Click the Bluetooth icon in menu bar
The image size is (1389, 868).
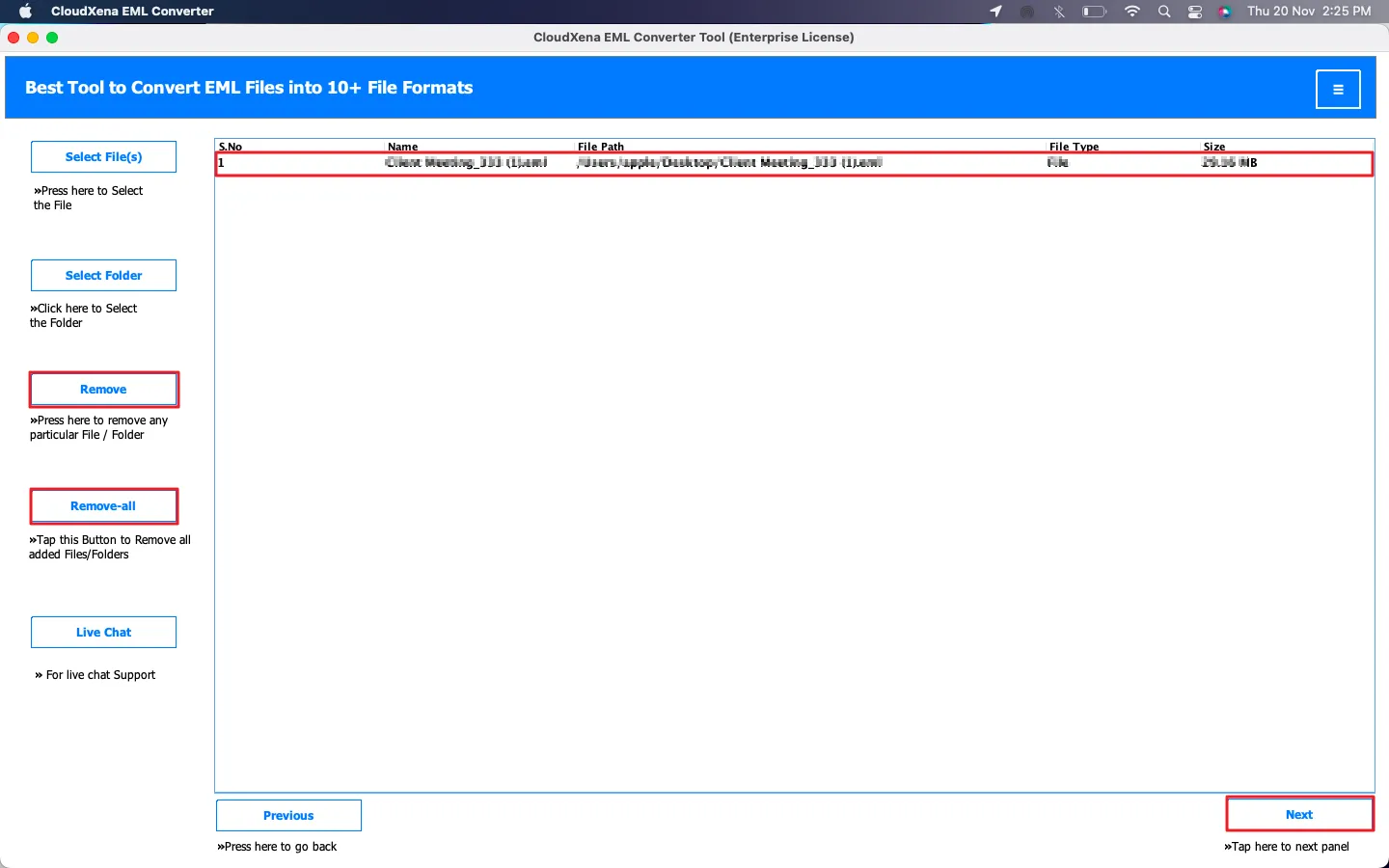coord(1059,12)
